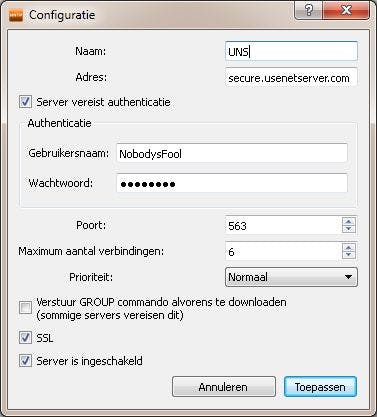
Task: Click the Adres: label
Action: click(x=91, y=77)
